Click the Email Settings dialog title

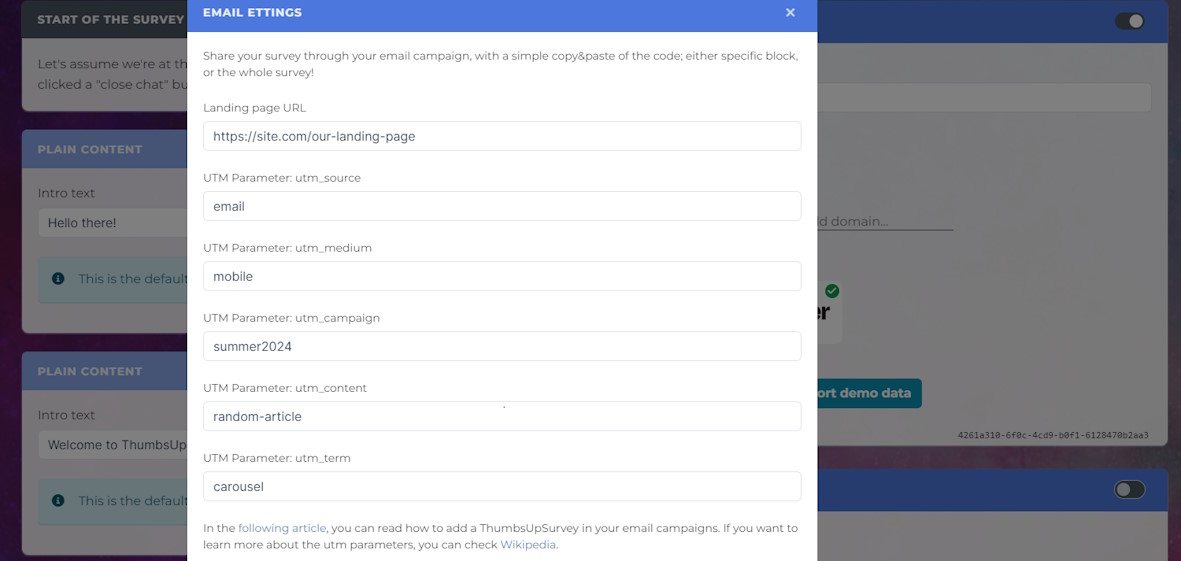(x=252, y=13)
